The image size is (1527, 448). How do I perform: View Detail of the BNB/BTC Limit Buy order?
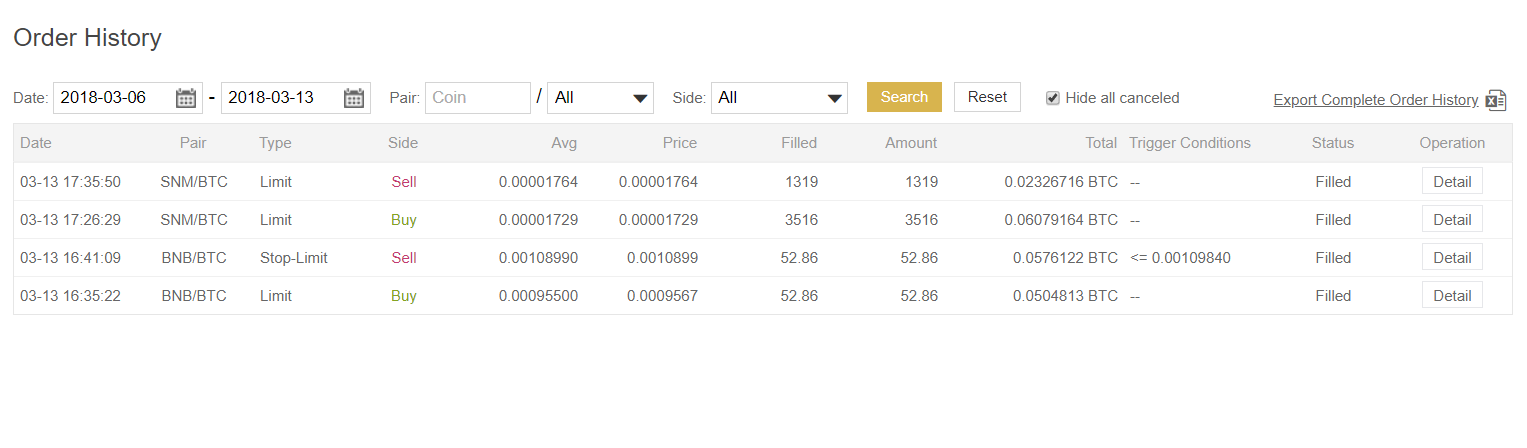(1452, 296)
